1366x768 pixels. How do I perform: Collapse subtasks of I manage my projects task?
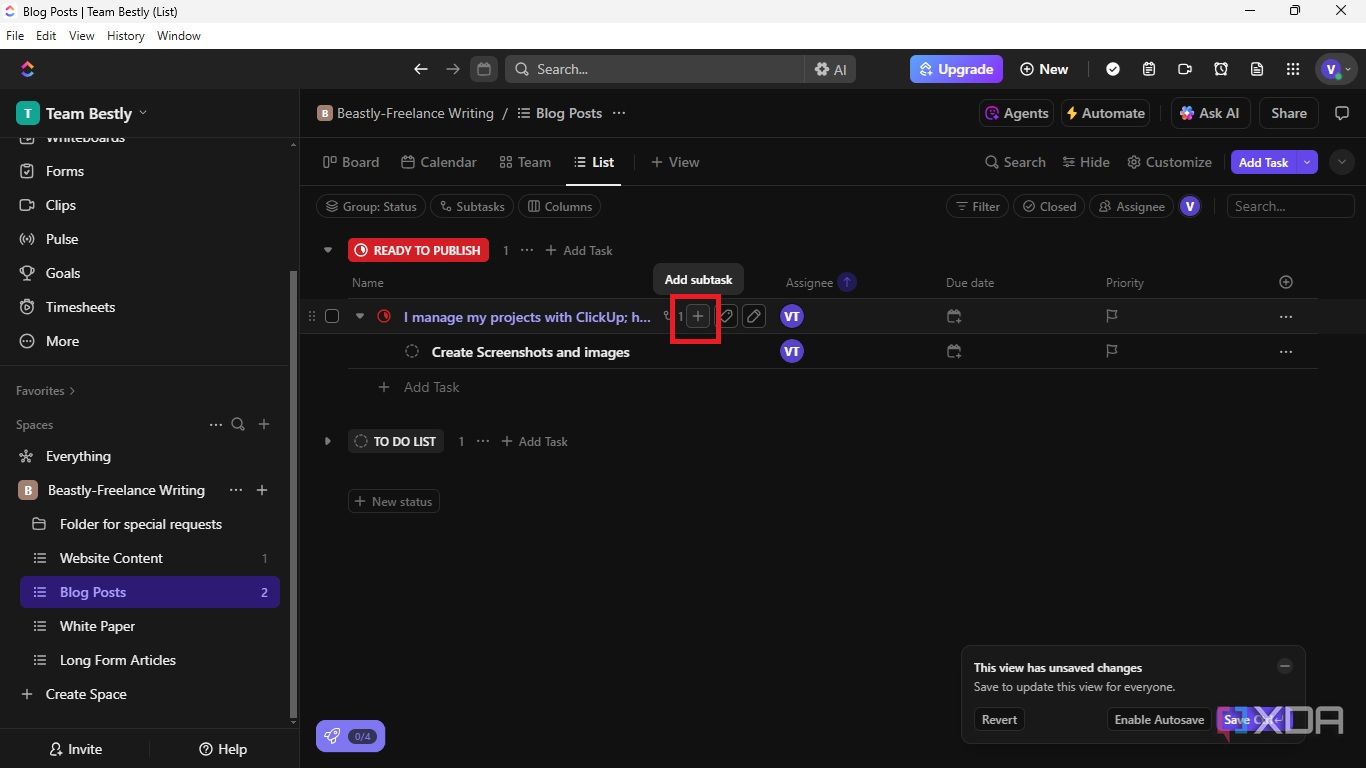pyautogui.click(x=360, y=316)
